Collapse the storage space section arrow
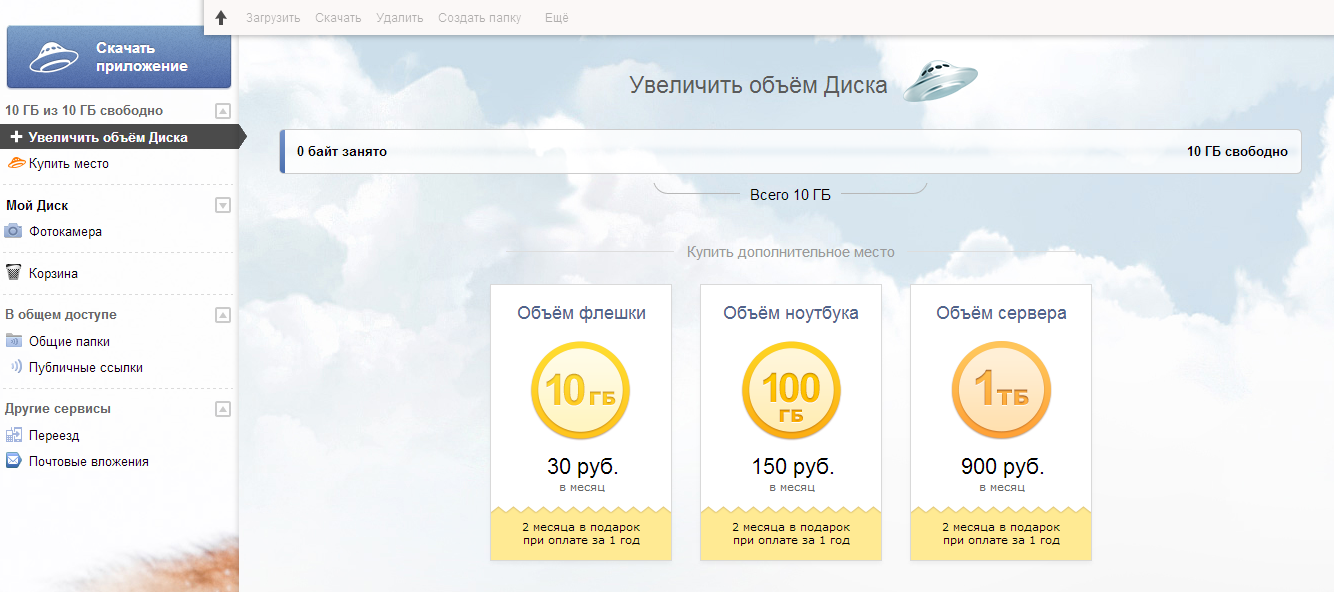1334x592 pixels. click(x=223, y=111)
